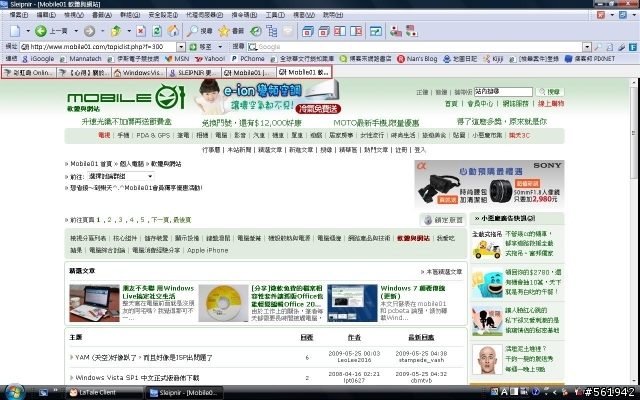Click the highlighter pen icon beside search box
This screenshot has height=400, width=640.
[x=621, y=47]
